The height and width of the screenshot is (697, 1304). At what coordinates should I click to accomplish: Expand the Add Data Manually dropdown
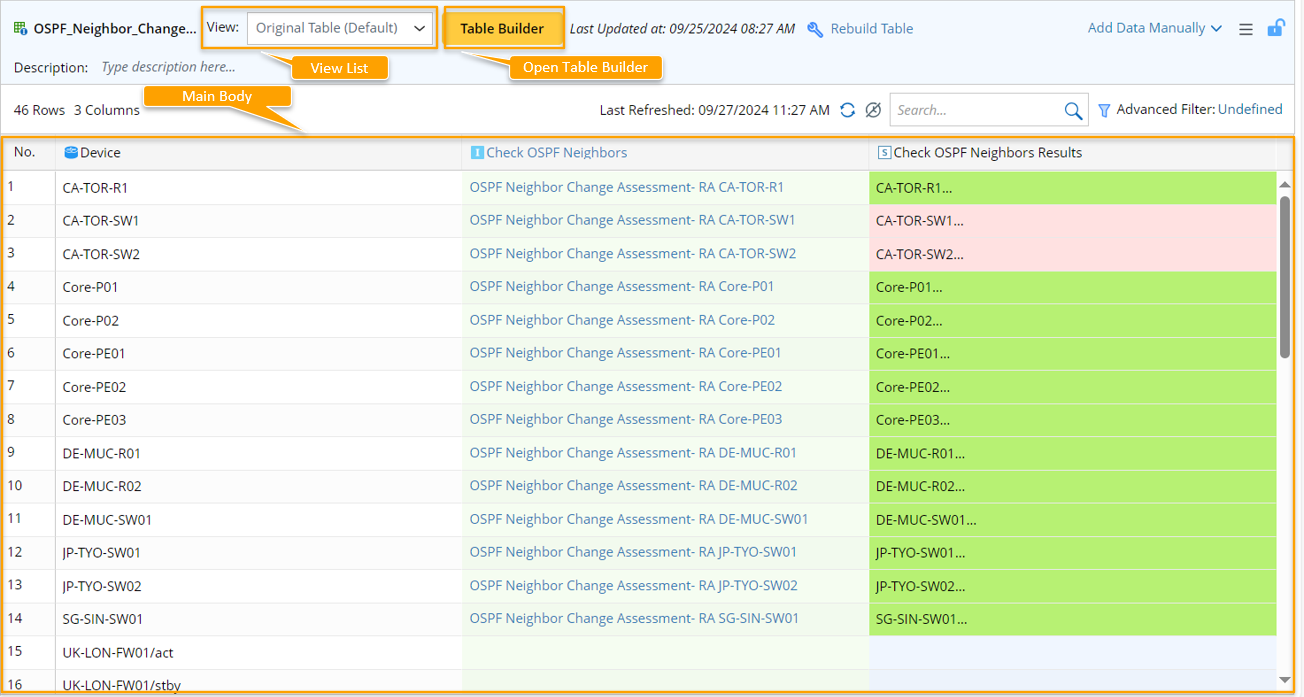[1154, 27]
